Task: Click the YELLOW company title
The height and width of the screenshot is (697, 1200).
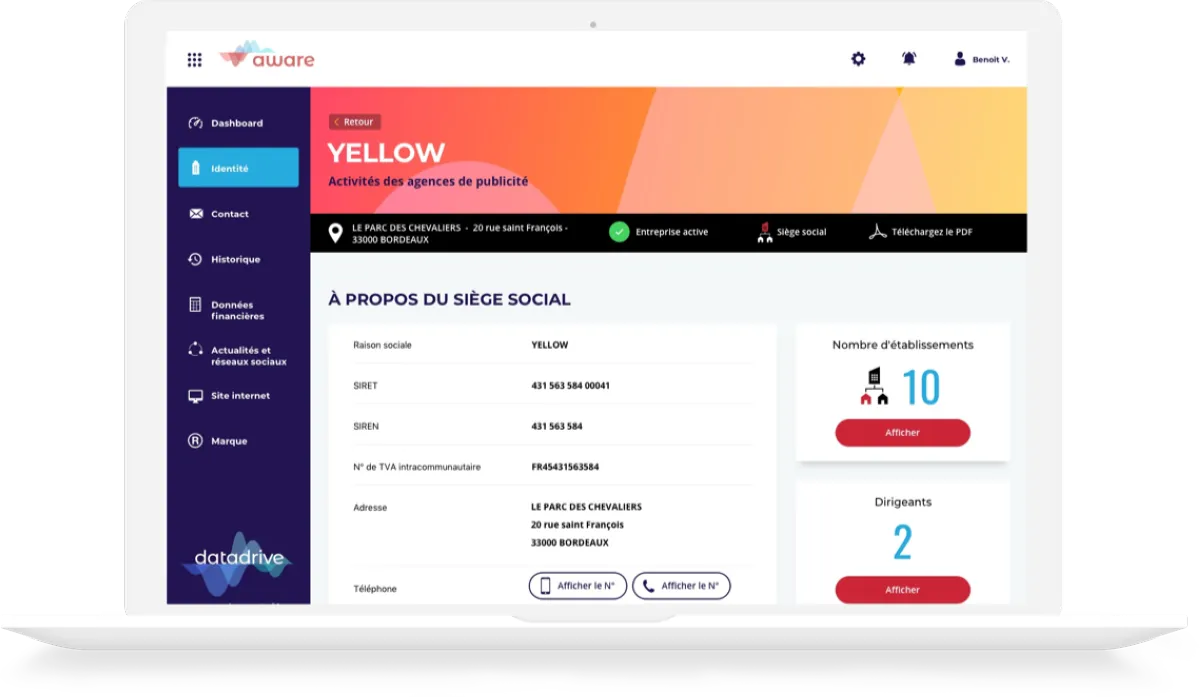Action: click(386, 153)
